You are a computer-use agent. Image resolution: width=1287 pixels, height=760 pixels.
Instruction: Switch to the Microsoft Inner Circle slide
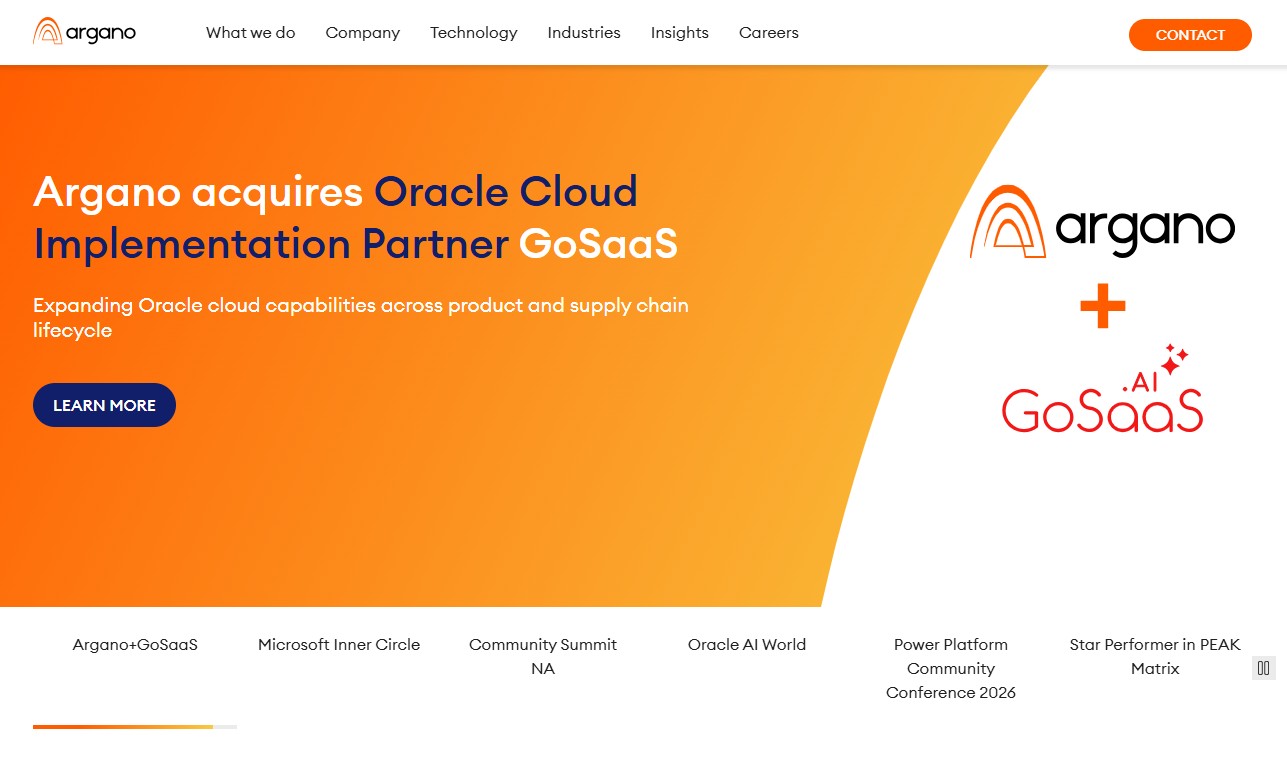[x=339, y=645]
